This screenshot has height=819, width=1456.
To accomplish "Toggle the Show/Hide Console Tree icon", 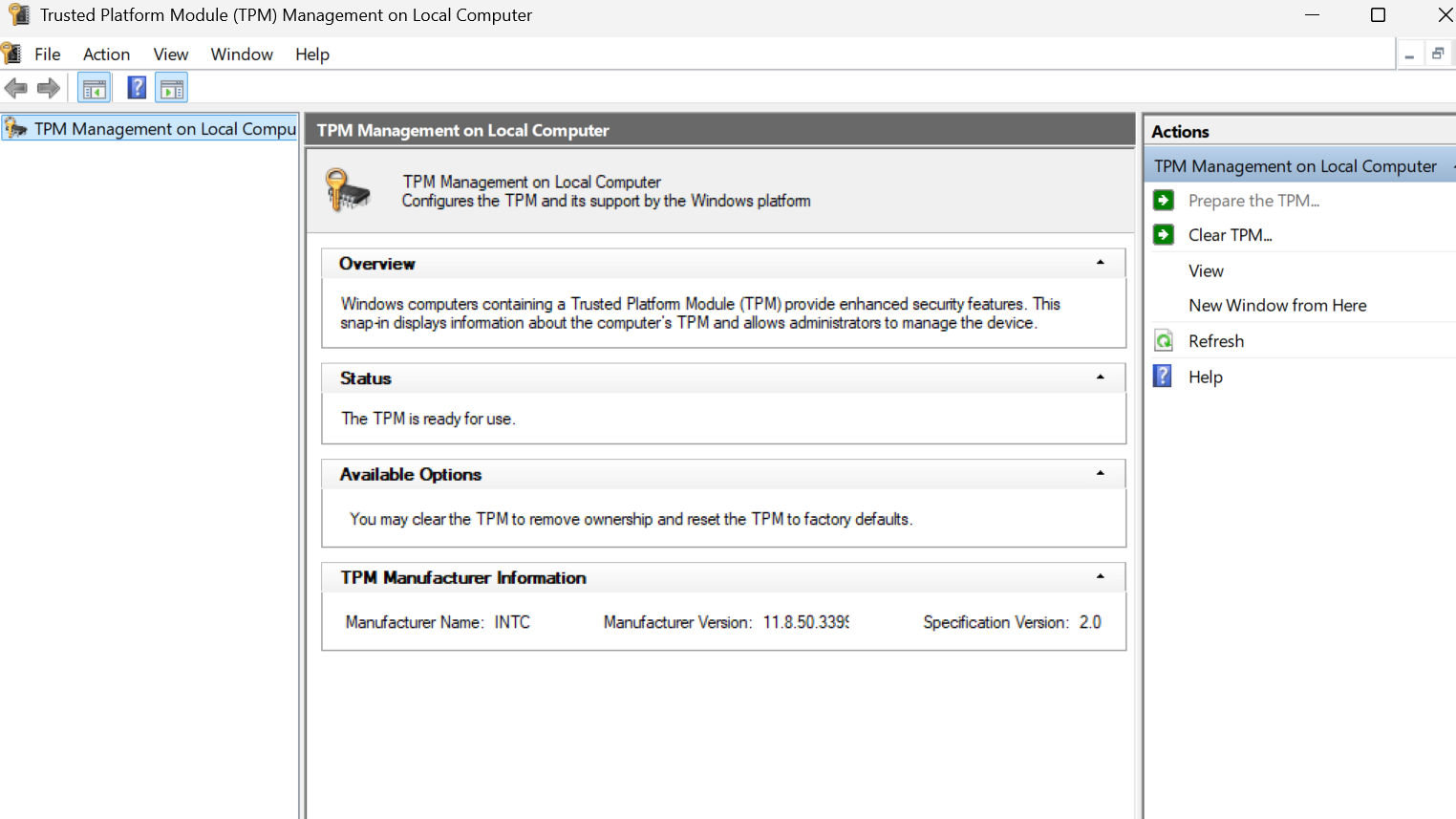I will (95, 89).
